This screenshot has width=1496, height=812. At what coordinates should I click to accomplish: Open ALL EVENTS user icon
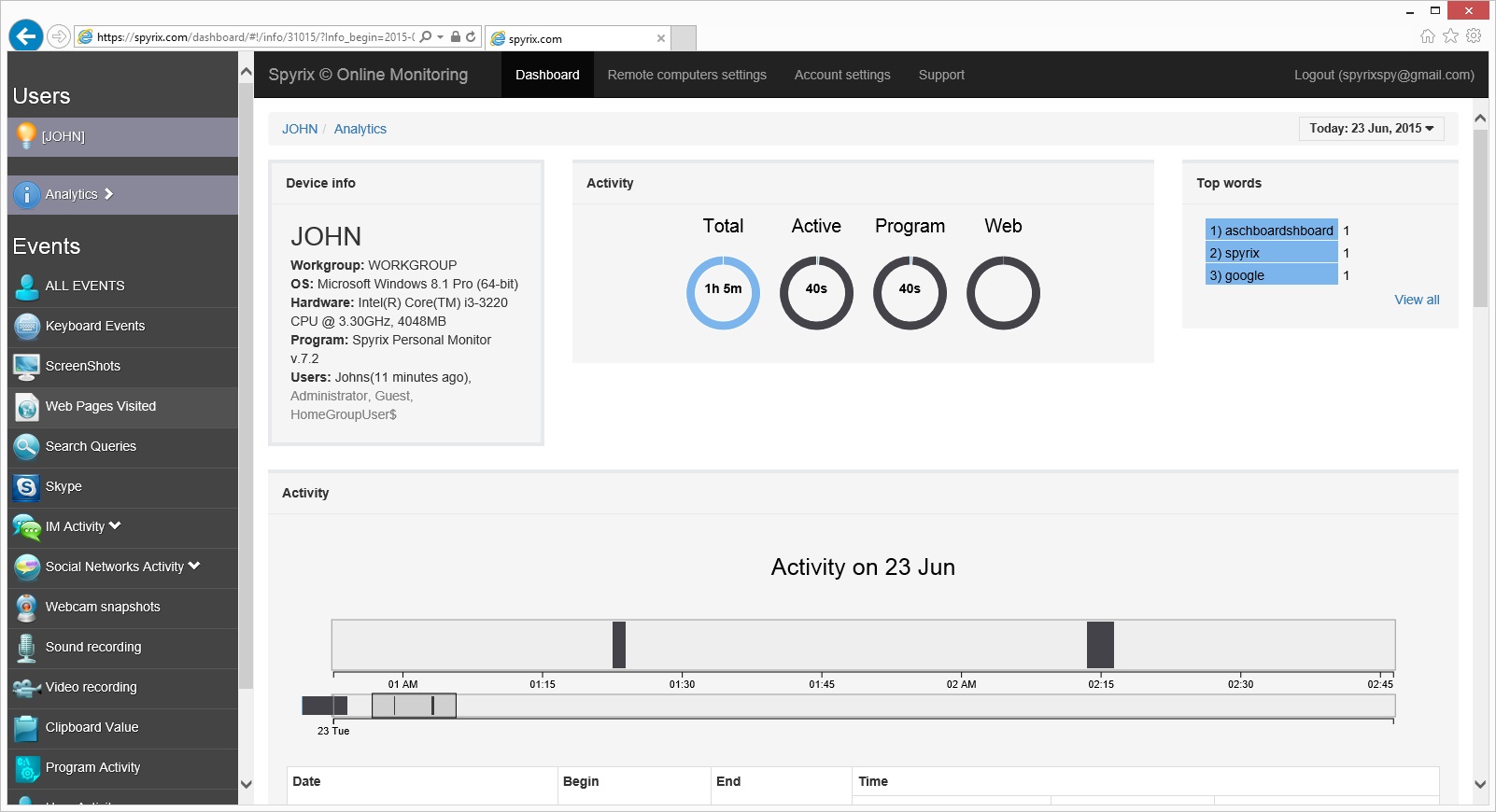click(x=26, y=286)
